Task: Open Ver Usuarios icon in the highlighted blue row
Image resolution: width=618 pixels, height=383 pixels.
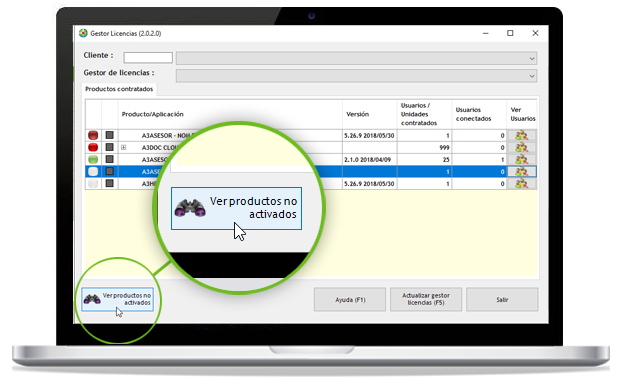Action: click(x=521, y=171)
